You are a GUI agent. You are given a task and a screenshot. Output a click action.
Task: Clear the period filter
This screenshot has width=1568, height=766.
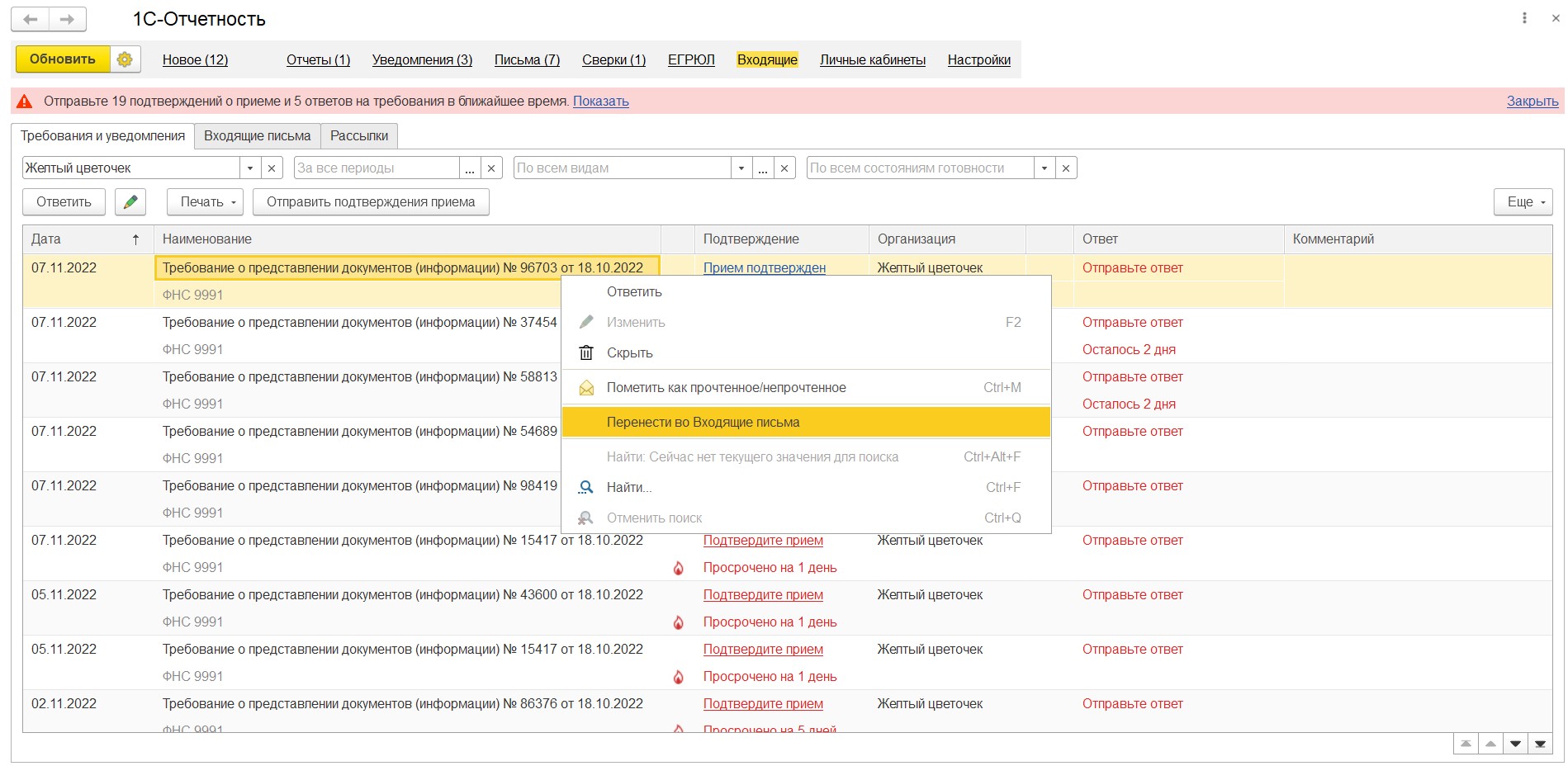pyautogui.click(x=491, y=168)
